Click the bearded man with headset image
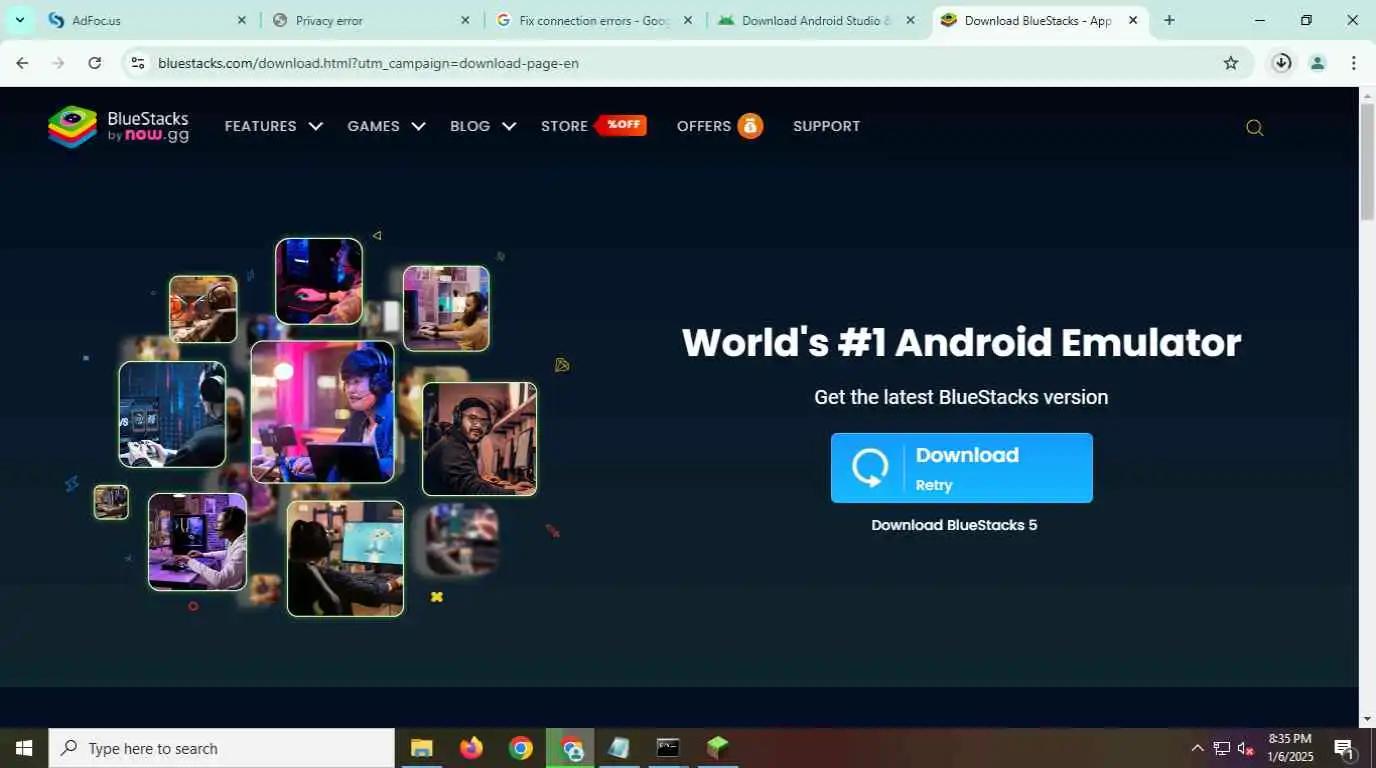 (x=479, y=439)
